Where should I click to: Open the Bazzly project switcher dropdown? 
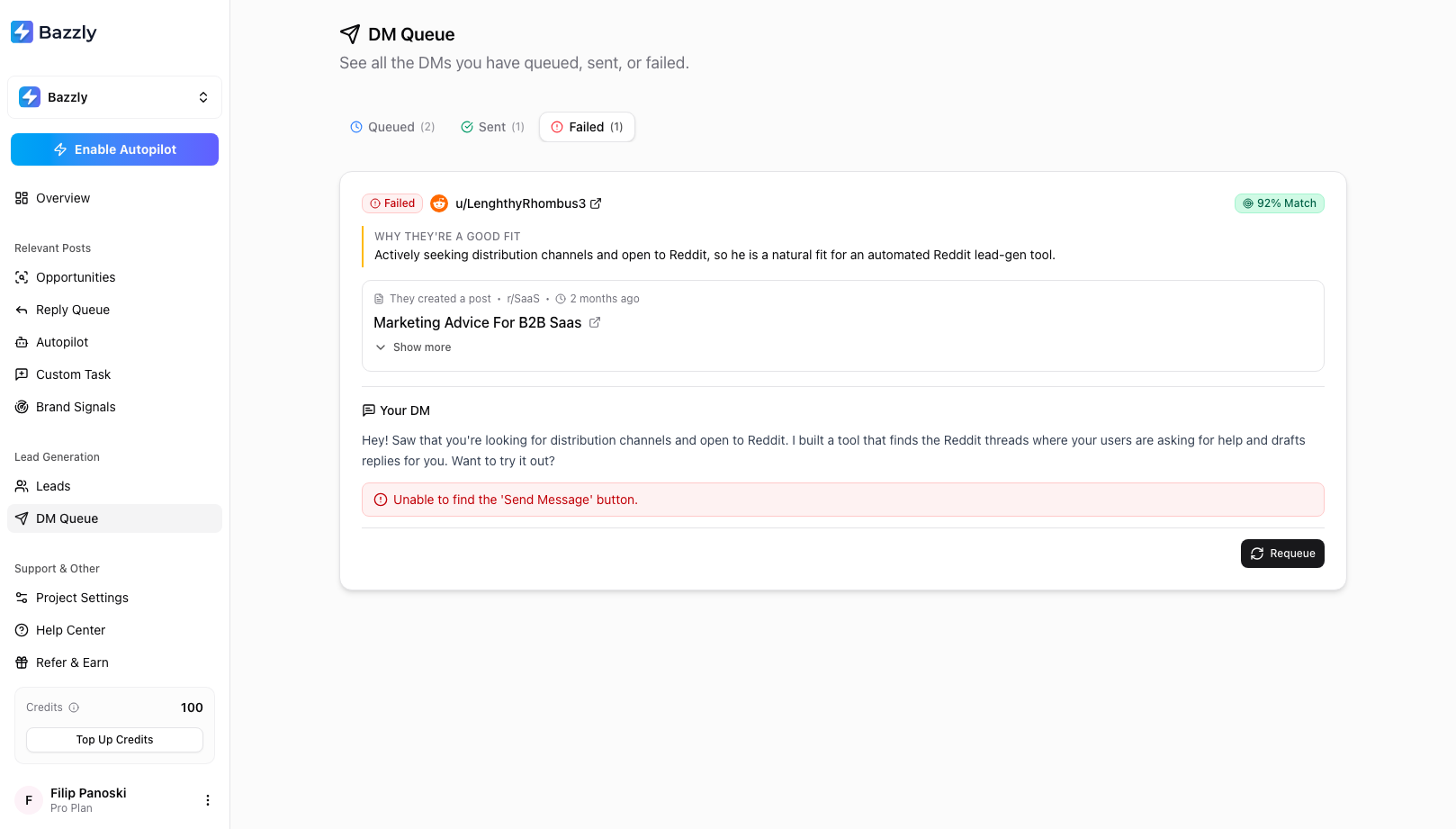tap(114, 97)
